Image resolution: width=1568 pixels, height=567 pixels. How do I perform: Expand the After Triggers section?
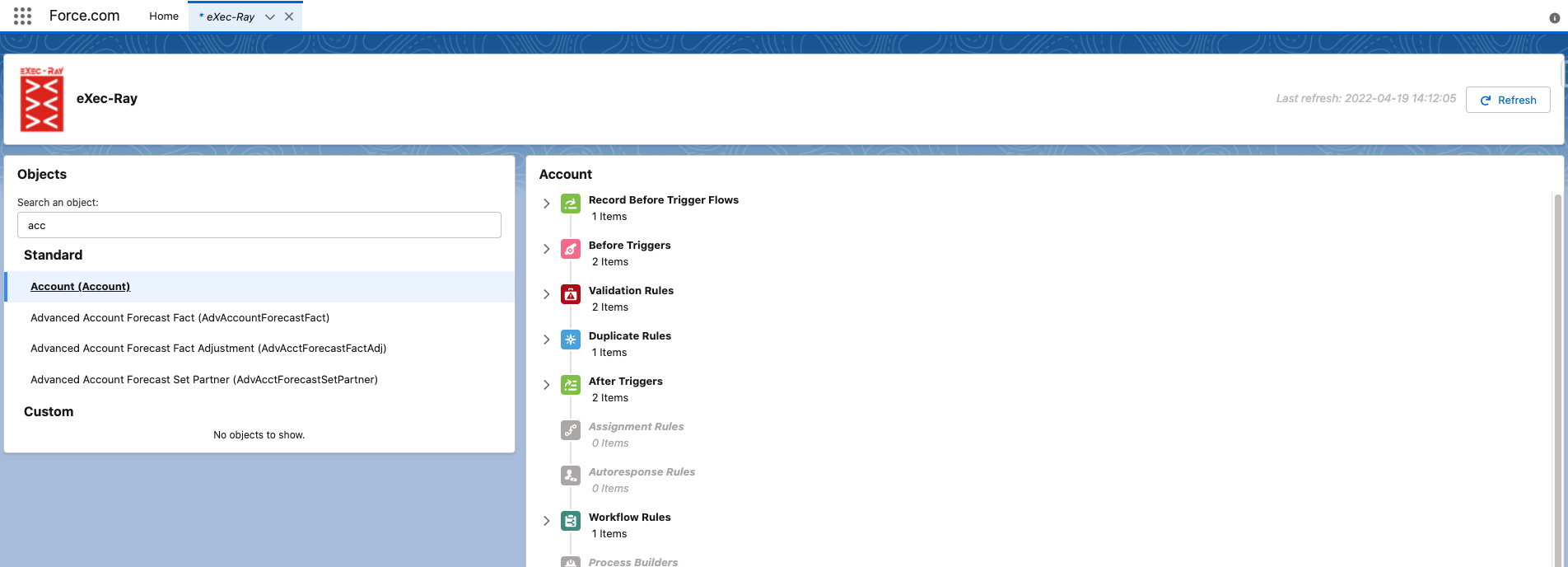546,385
